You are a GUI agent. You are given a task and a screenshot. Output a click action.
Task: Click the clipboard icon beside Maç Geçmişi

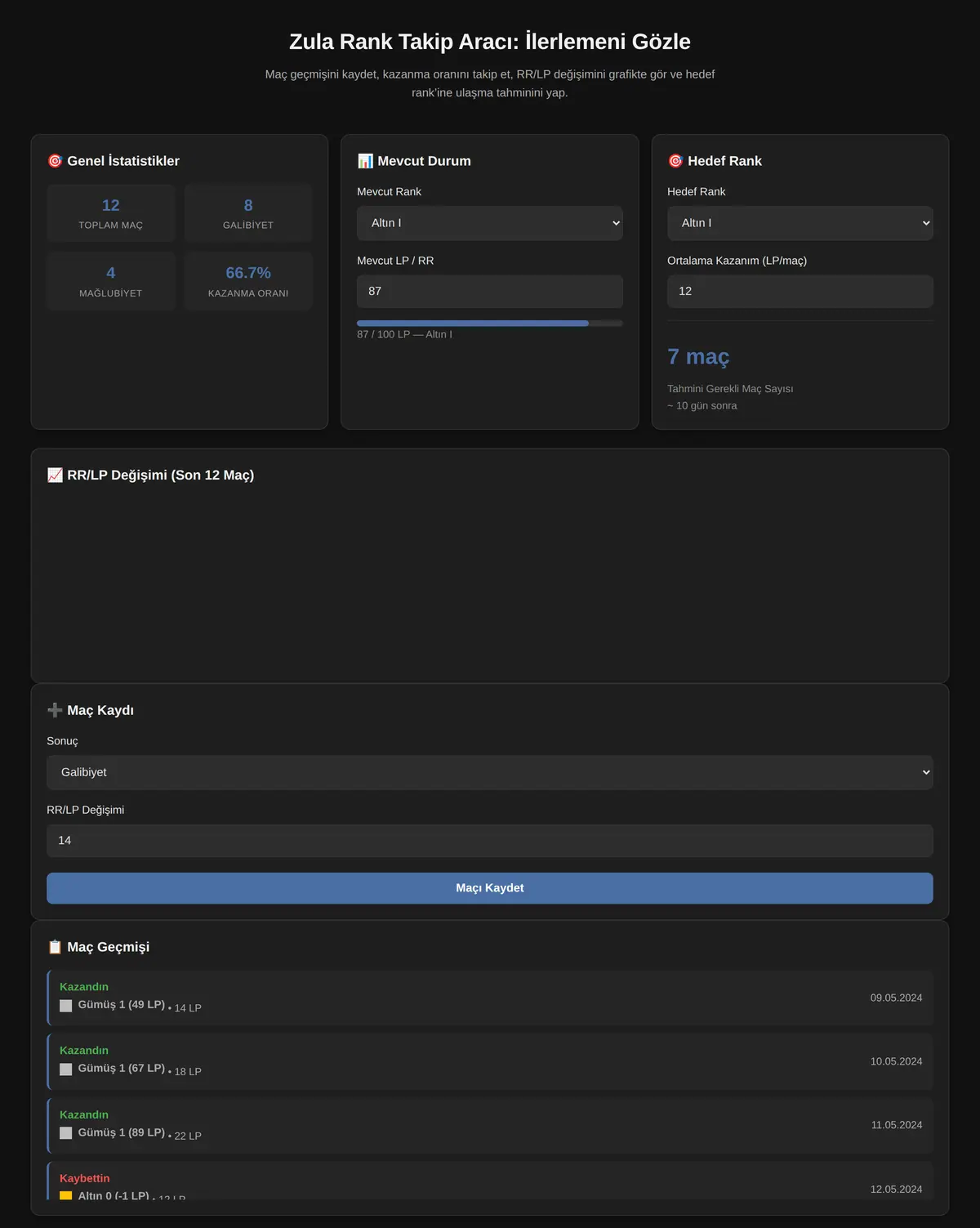tap(55, 947)
